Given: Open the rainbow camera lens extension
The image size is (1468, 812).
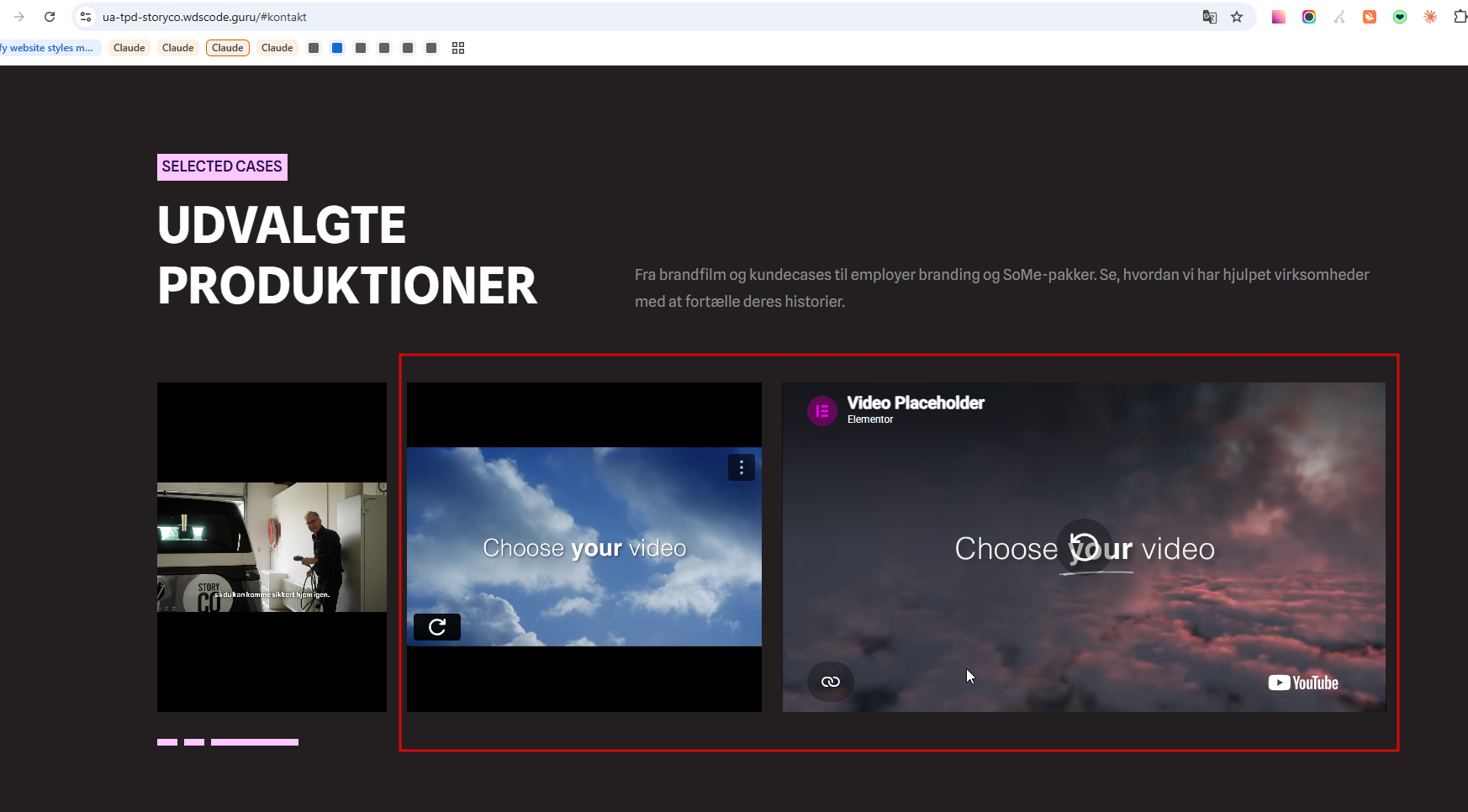Looking at the screenshot, I should 1309,17.
